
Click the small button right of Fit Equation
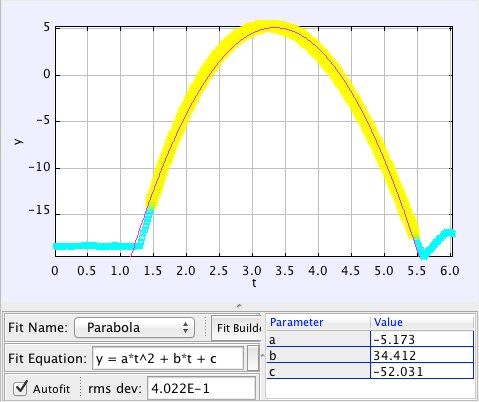[253, 358]
